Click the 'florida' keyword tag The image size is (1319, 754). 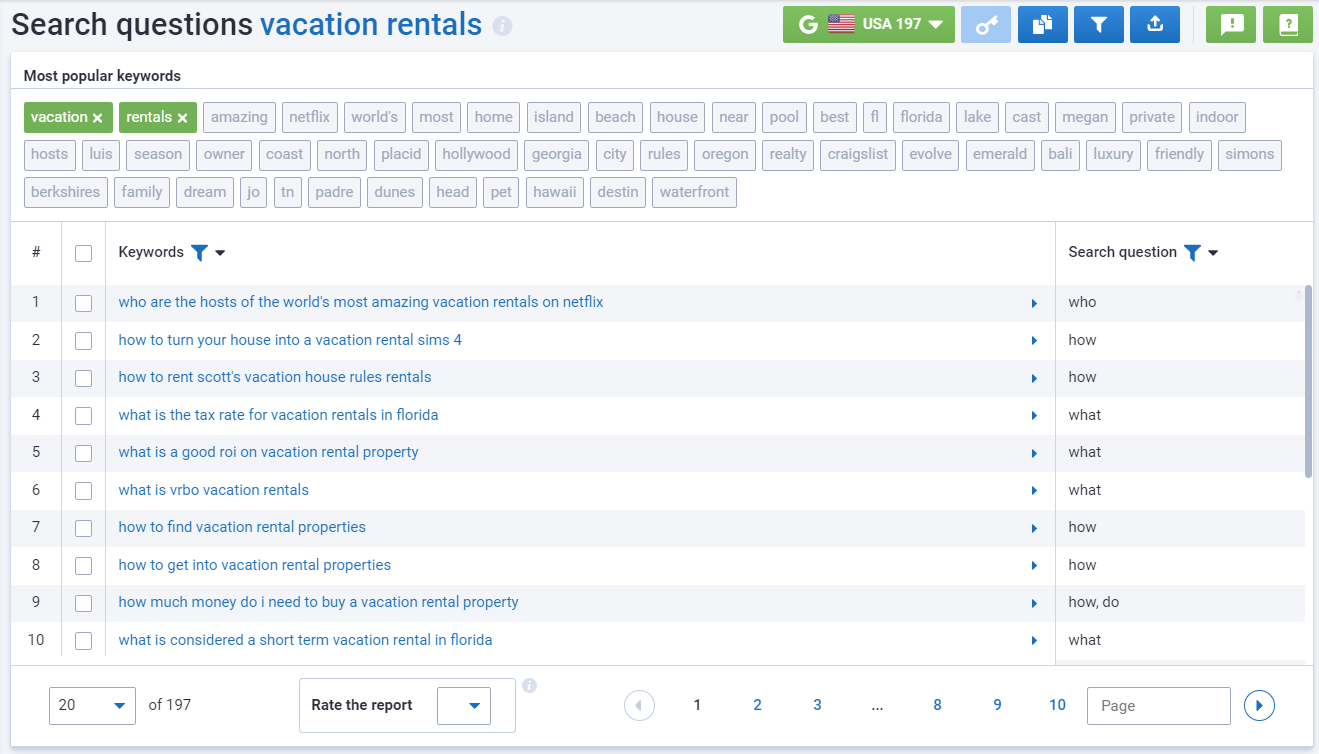[920, 117]
